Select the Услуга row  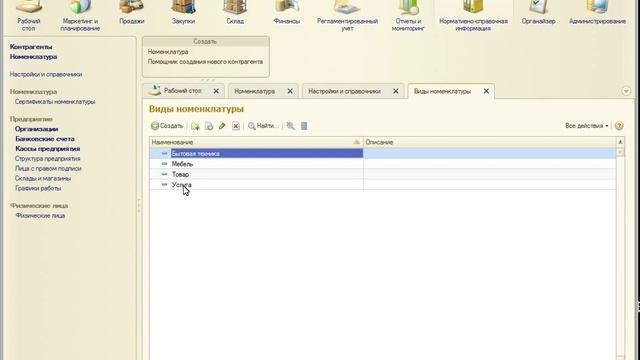[382, 184]
